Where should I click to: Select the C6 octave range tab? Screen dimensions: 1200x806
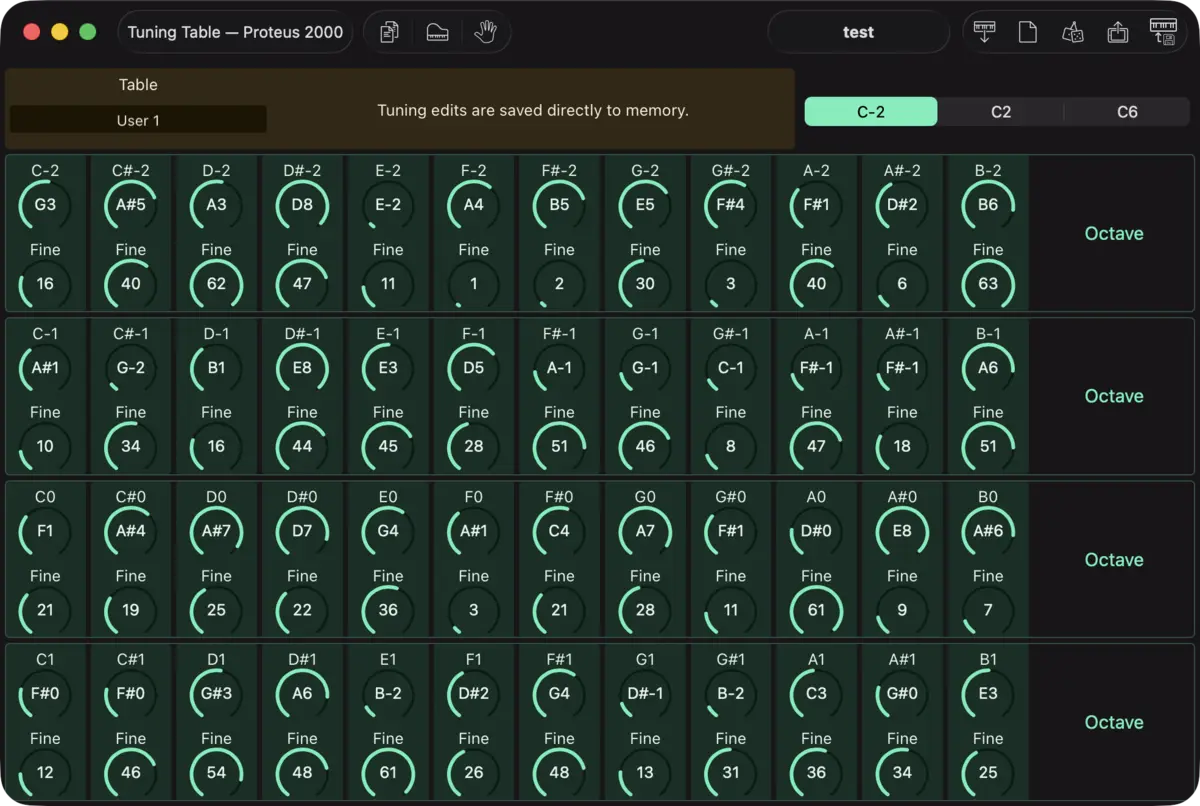[1127, 112]
